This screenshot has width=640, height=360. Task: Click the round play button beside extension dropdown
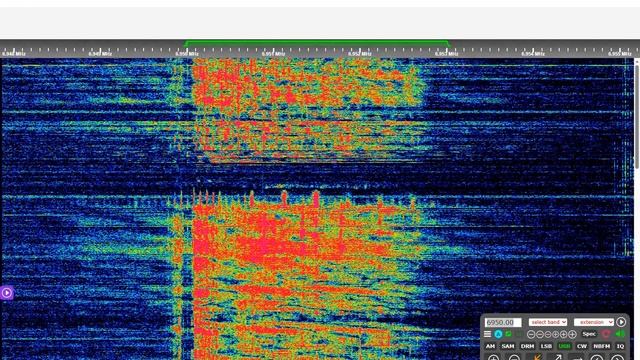point(621,322)
